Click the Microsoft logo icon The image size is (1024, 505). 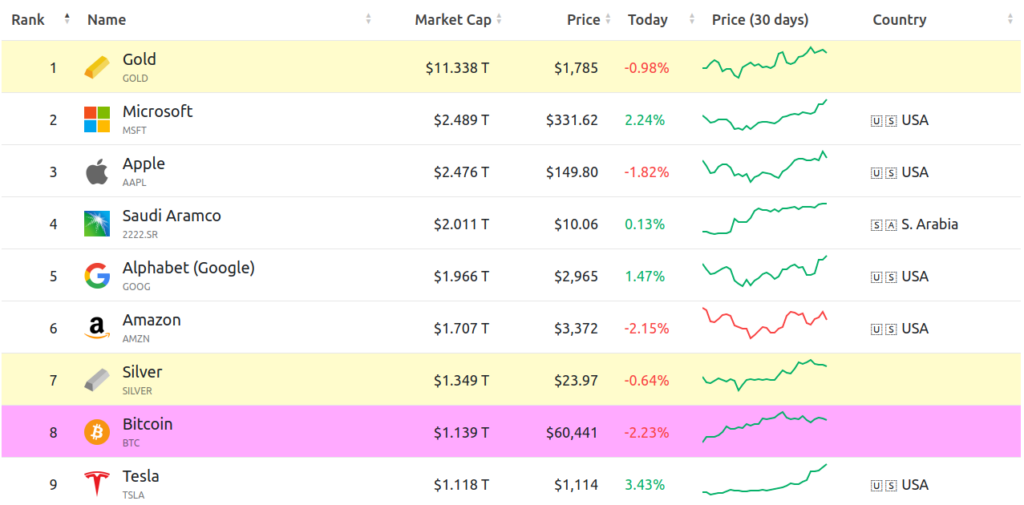(x=97, y=120)
